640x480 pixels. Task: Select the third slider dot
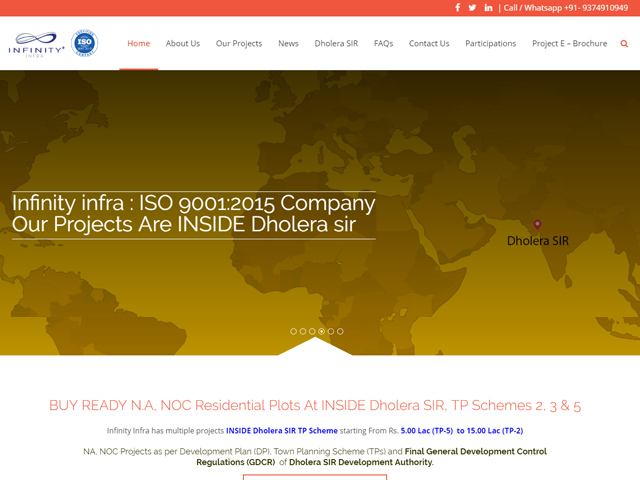pyautogui.click(x=312, y=331)
